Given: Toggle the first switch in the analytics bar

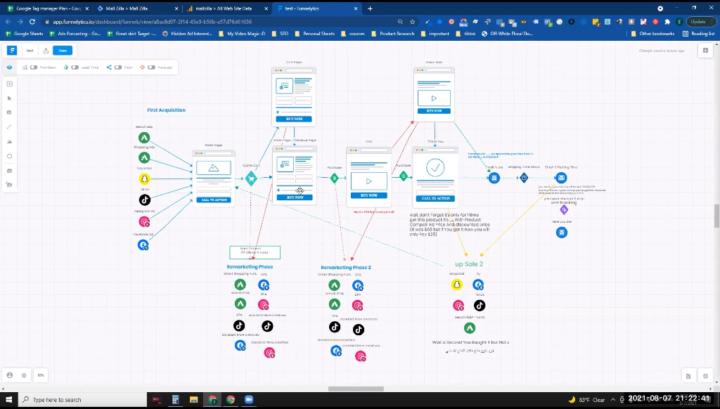Looking at the screenshot, I should 34,67.
